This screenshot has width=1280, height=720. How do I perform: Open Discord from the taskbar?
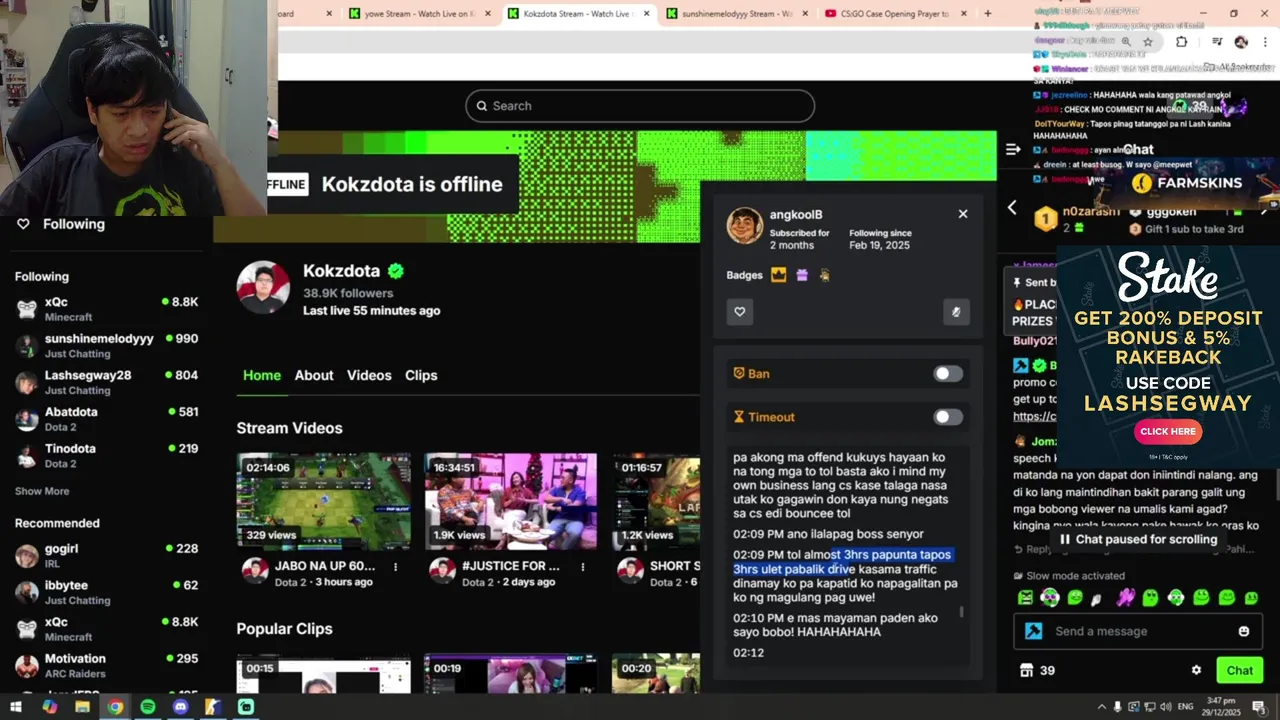pos(180,707)
